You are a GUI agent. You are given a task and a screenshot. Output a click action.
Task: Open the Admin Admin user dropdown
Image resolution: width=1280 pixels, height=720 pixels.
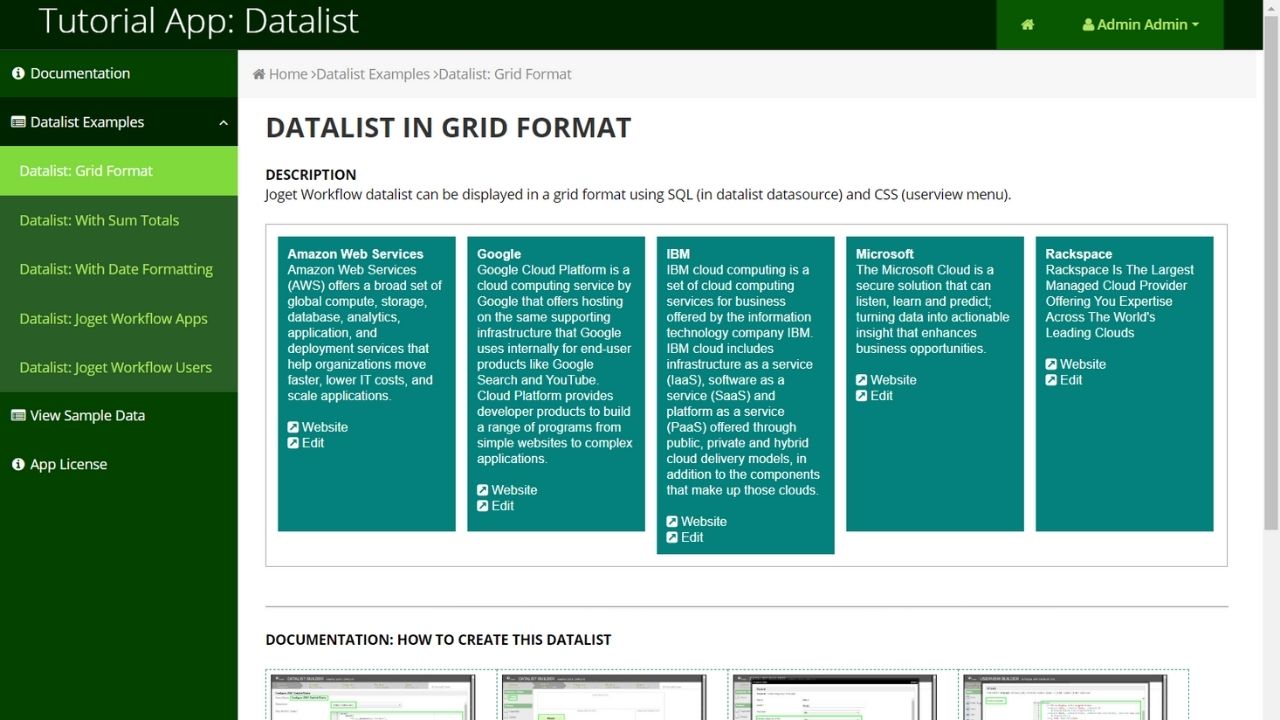(1140, 25)
